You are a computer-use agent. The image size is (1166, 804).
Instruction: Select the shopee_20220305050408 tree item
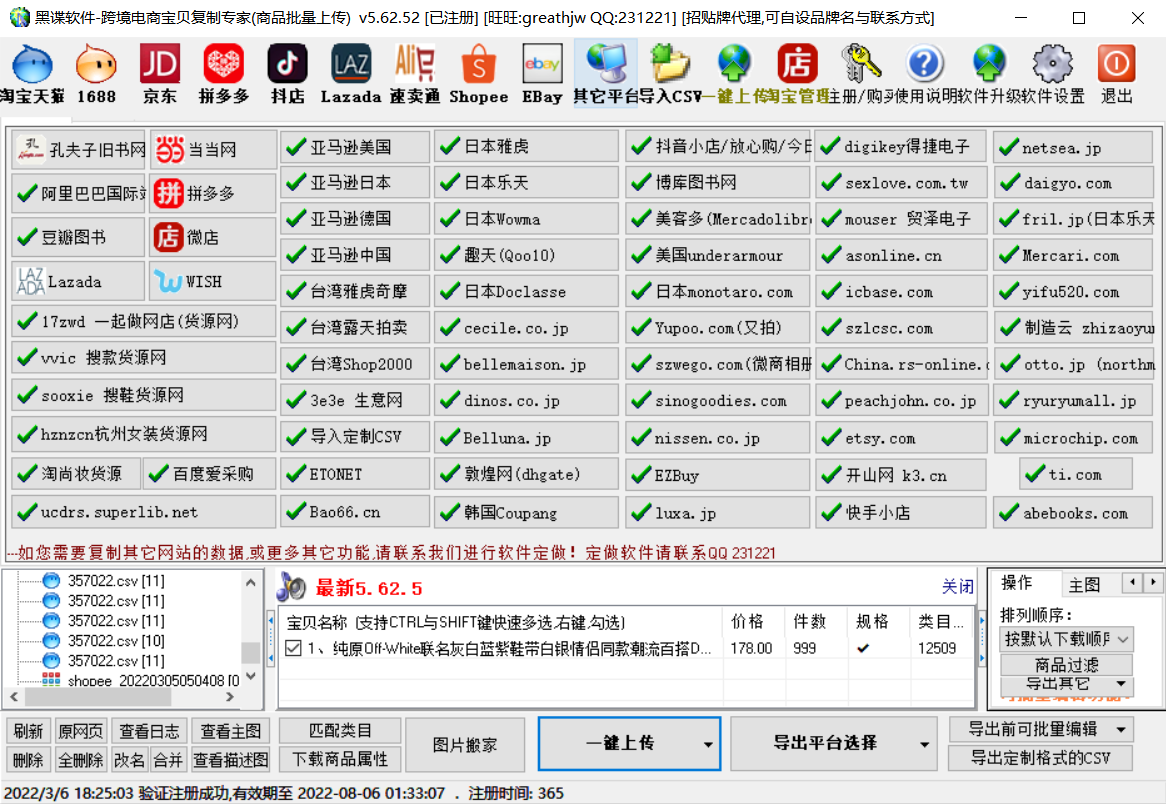click(141, 681)
